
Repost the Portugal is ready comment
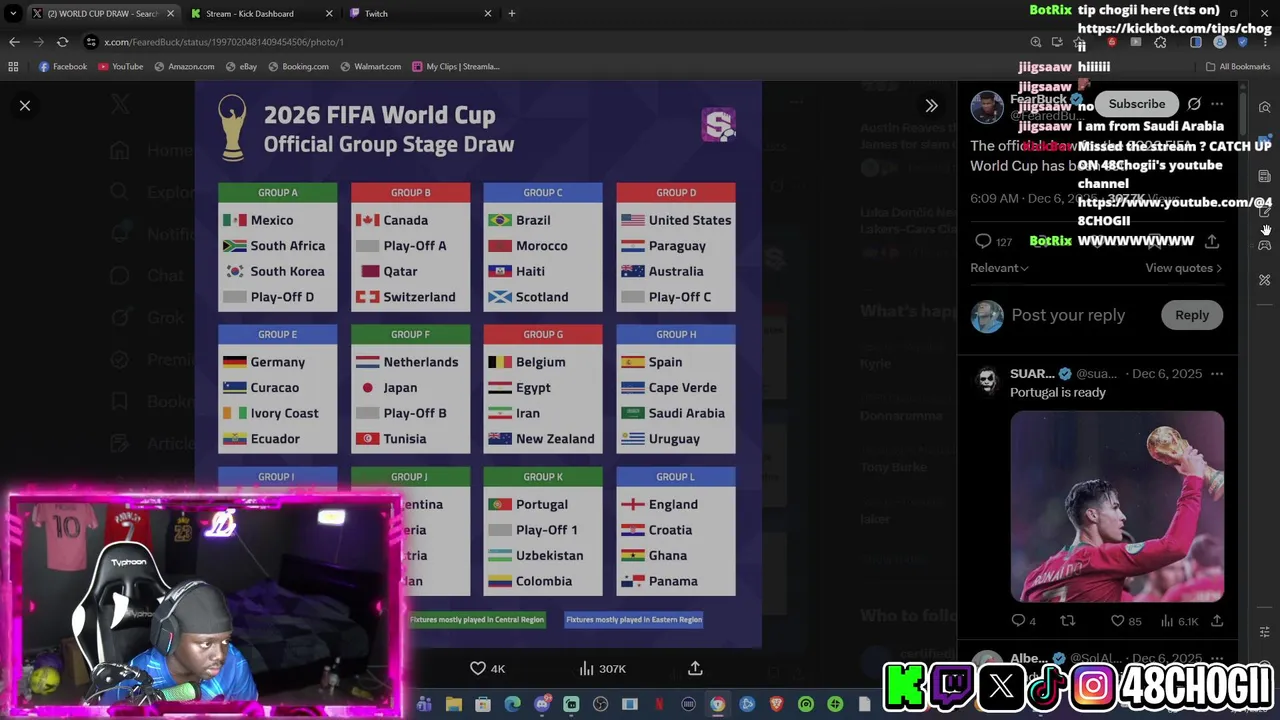(x=1068, y=621)
